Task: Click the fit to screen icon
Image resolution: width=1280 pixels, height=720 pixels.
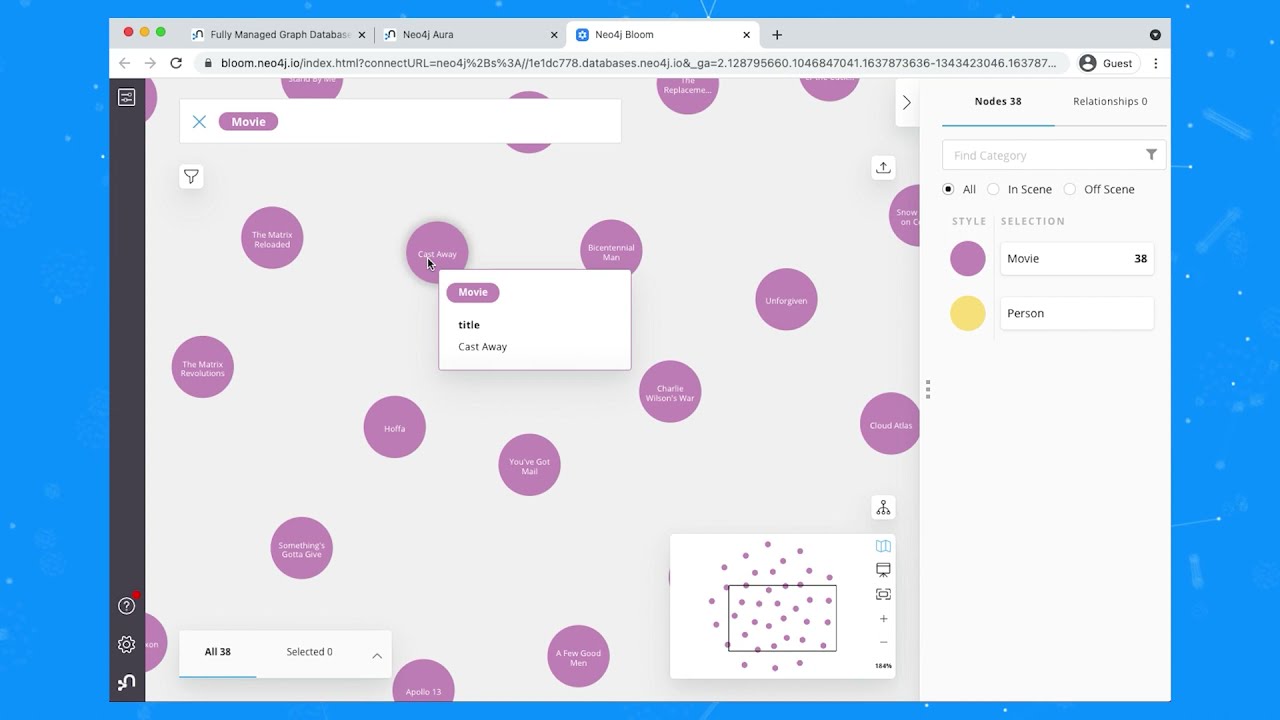Action: (x=883, y=594)
